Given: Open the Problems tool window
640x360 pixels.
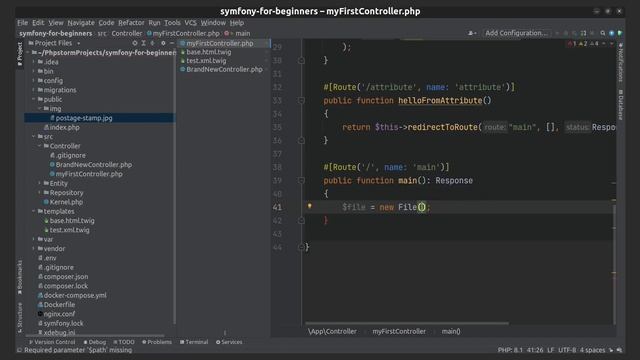Looking at the screenshot, I should pos(157,342).
